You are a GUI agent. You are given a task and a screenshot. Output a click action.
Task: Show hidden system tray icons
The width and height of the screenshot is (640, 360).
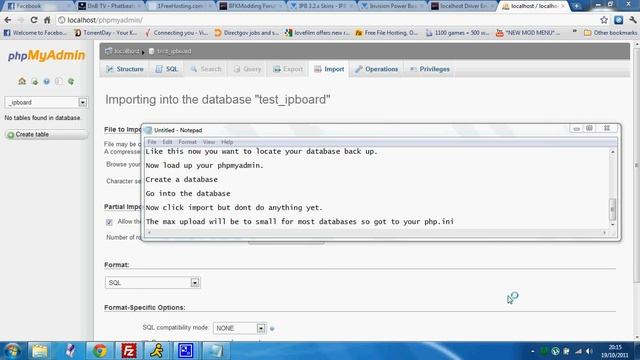tap(532, 351)
